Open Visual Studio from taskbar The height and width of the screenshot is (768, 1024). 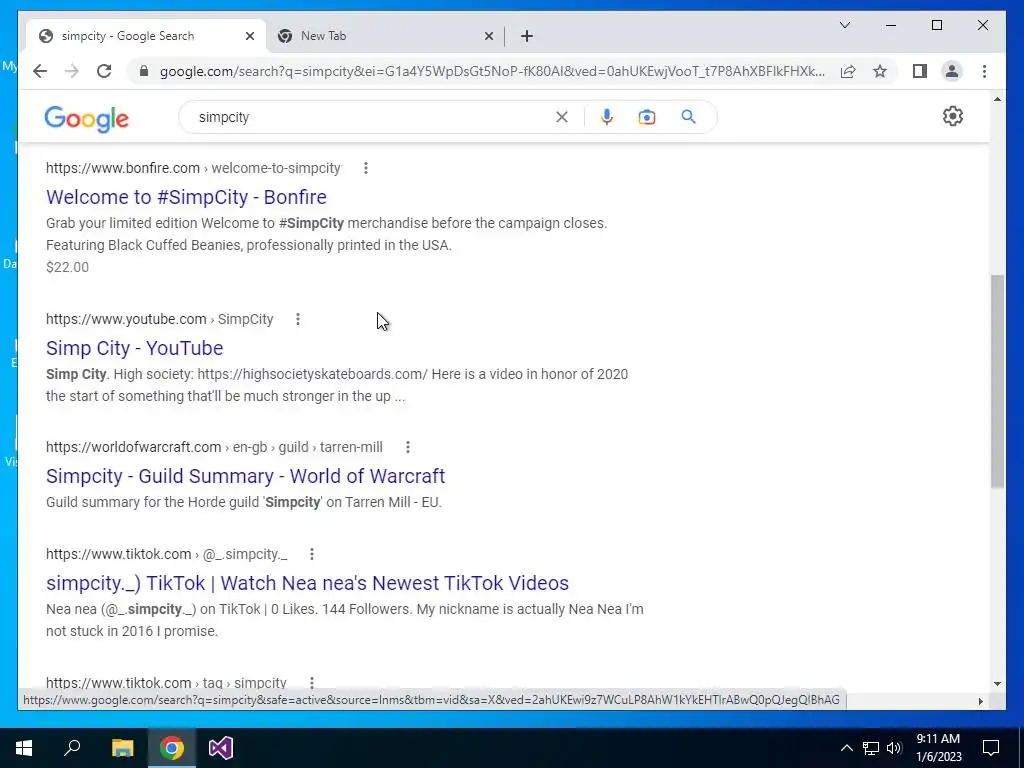pyautogui.click(x=221, y=748)
